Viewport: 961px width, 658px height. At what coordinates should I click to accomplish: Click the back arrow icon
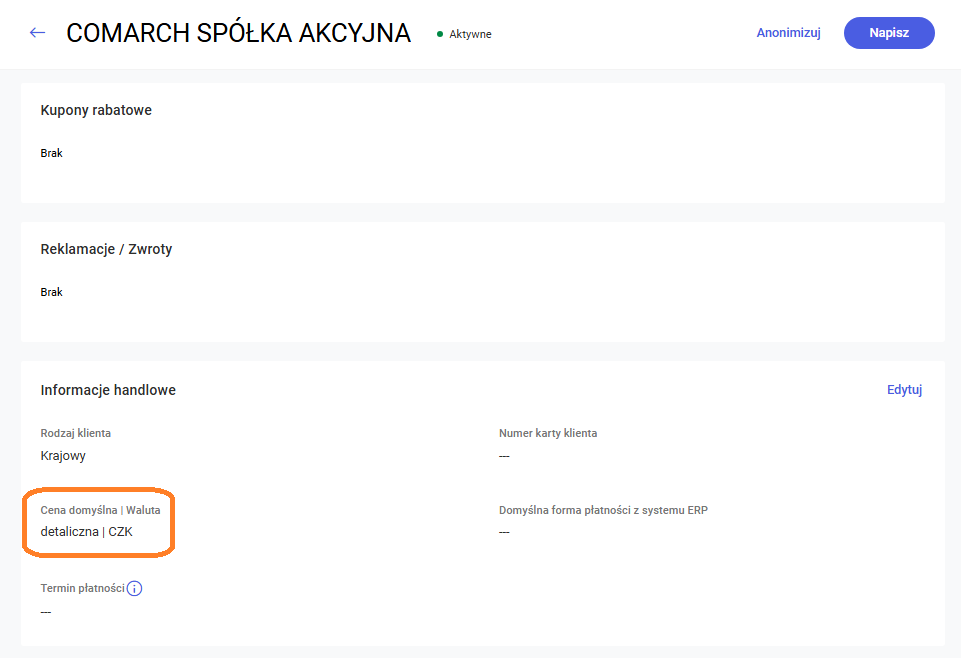coord(37,33)
